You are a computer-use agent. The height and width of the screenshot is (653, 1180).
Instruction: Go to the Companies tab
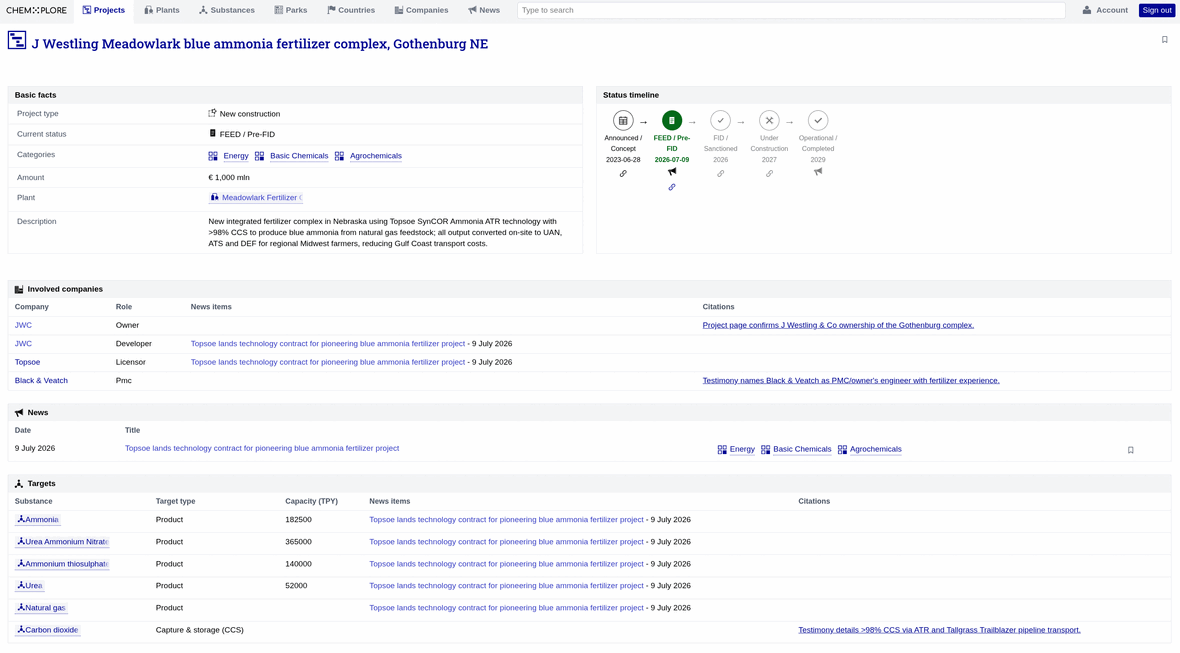421,10
